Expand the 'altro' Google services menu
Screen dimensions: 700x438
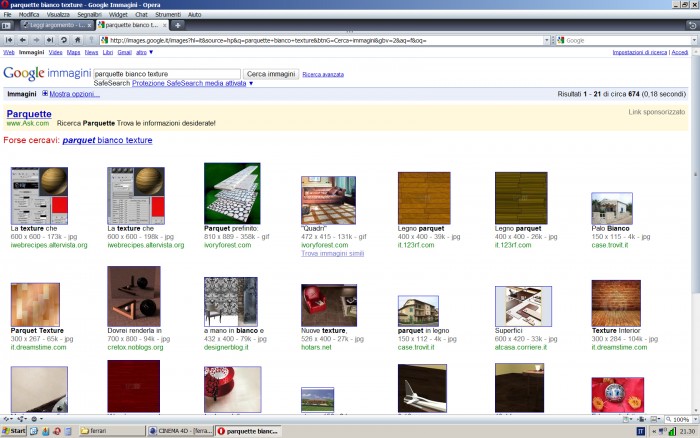(145, 52)
